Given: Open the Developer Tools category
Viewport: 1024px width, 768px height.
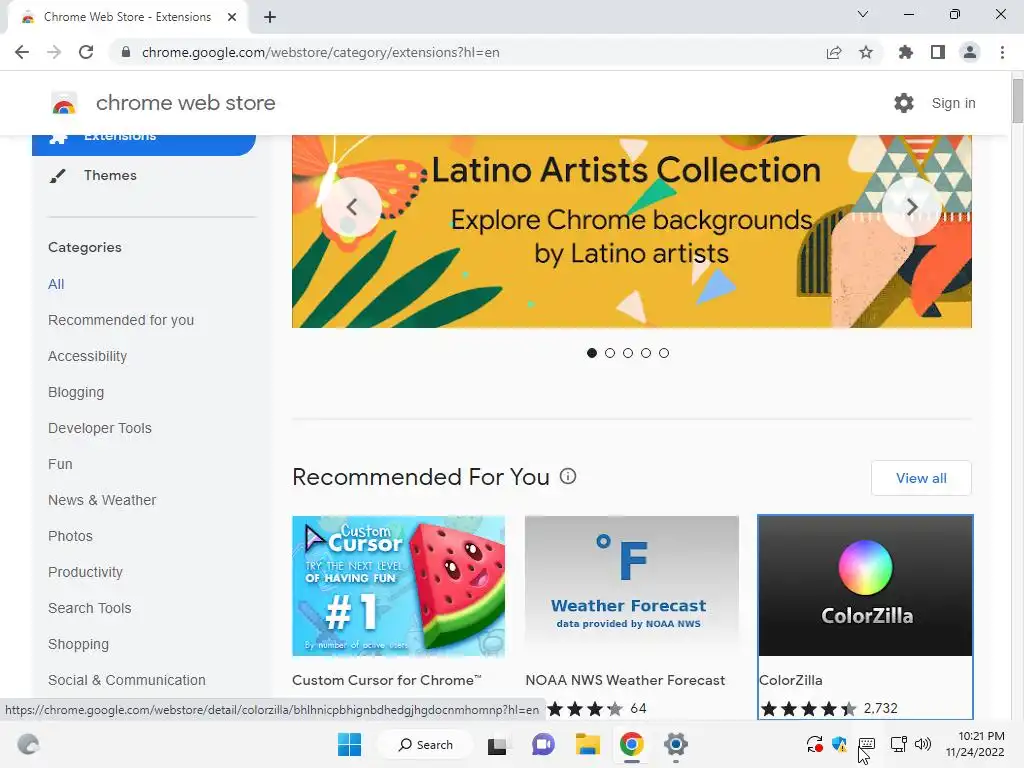Looking at the screenshot, I should 100,428.
